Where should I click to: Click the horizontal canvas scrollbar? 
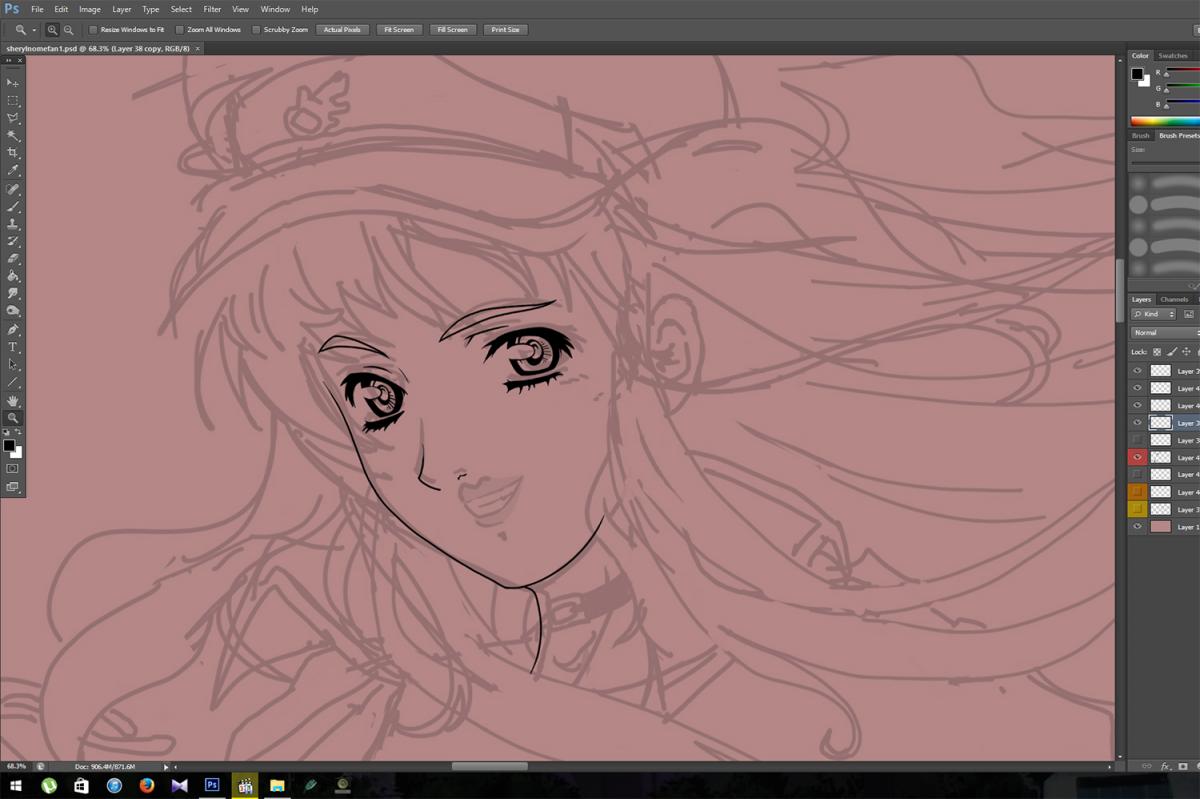pos(490,767)
